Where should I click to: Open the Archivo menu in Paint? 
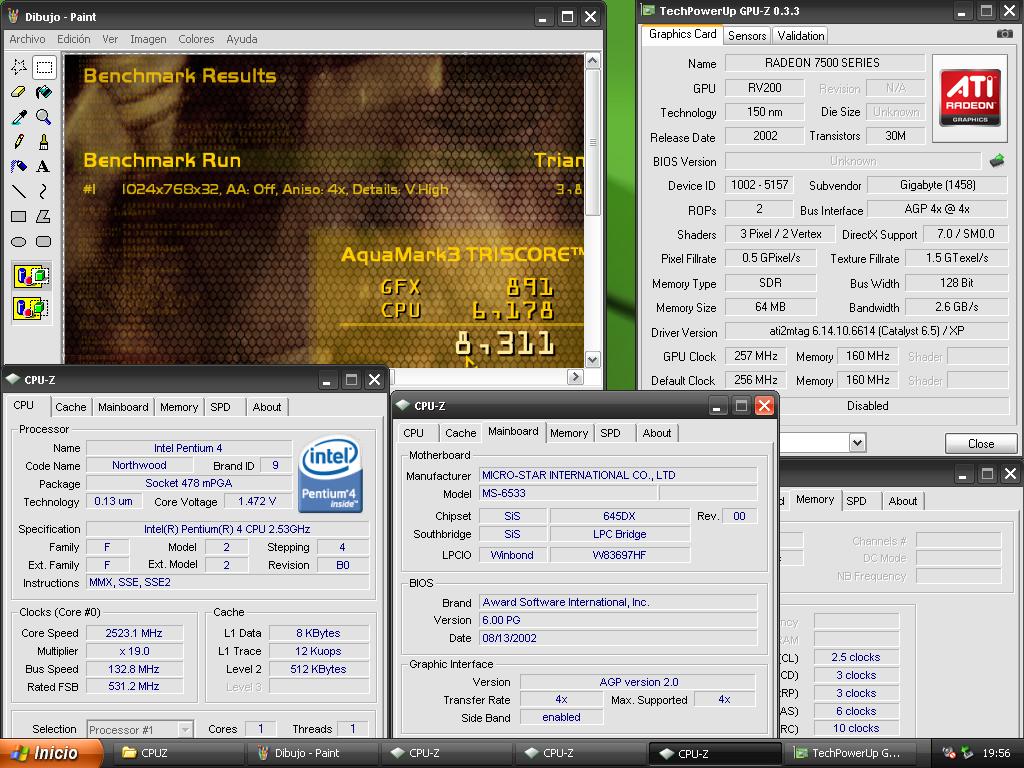(27, 39)
